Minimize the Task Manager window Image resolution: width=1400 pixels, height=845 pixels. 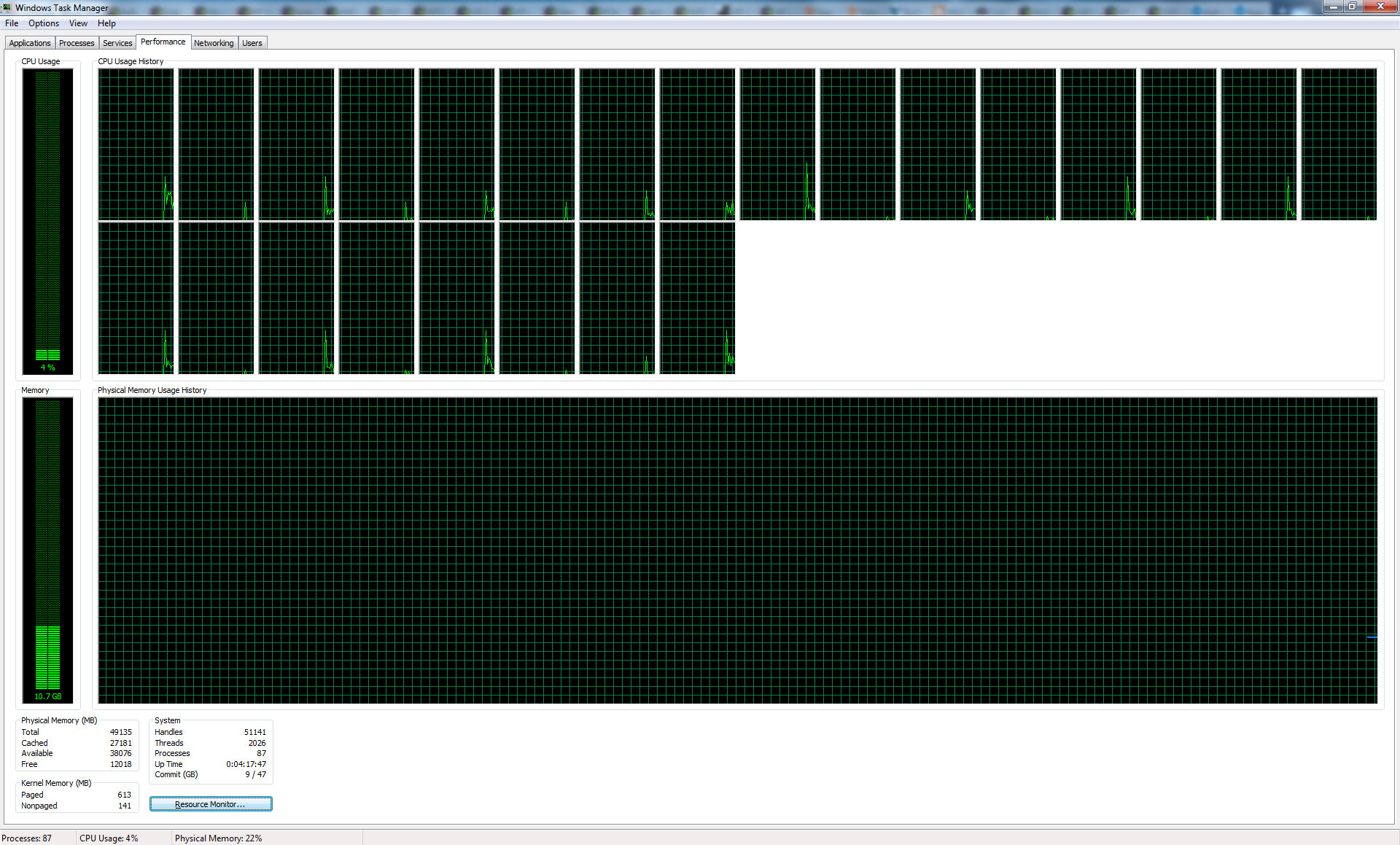(x=1333, y=7)
